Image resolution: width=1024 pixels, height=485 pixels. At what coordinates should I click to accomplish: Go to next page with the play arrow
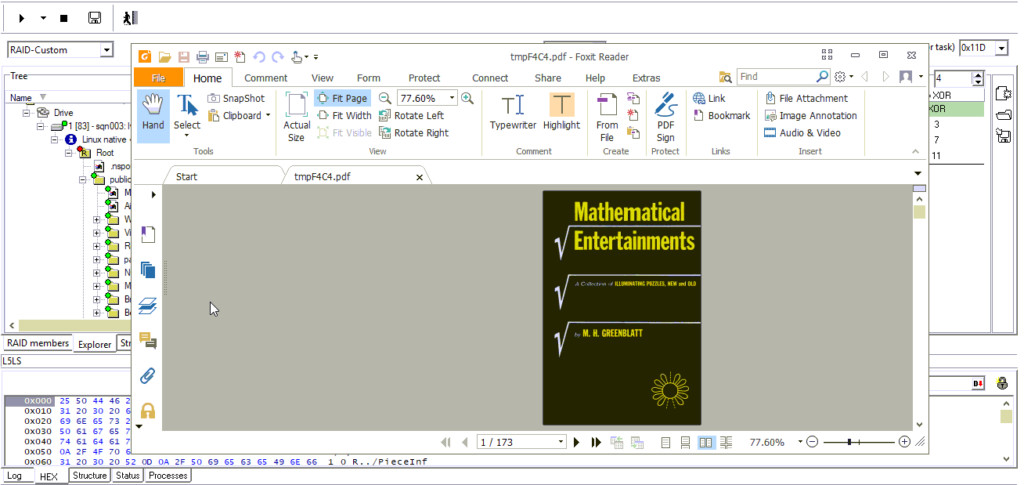[x=577, y=443]
